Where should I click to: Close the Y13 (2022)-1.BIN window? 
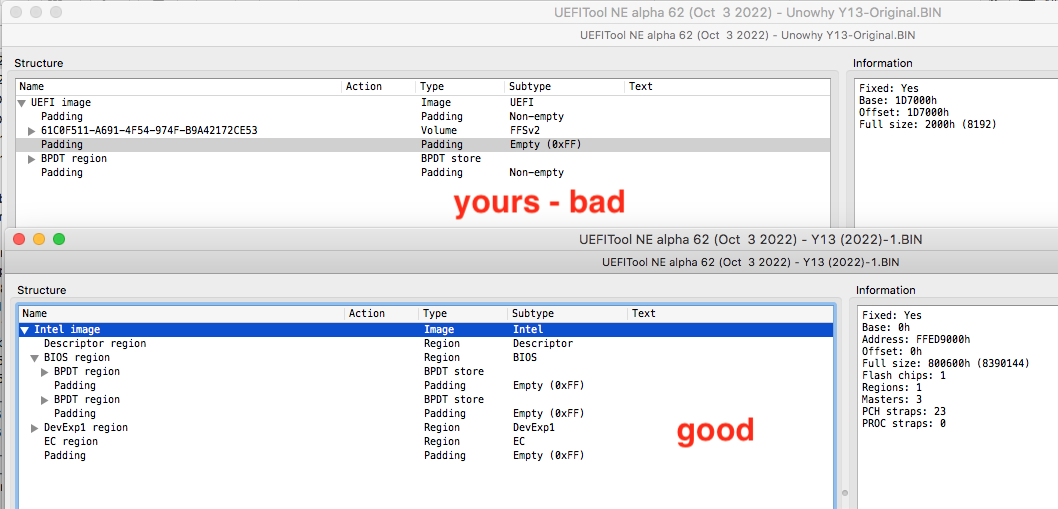(x=19, y=239)
